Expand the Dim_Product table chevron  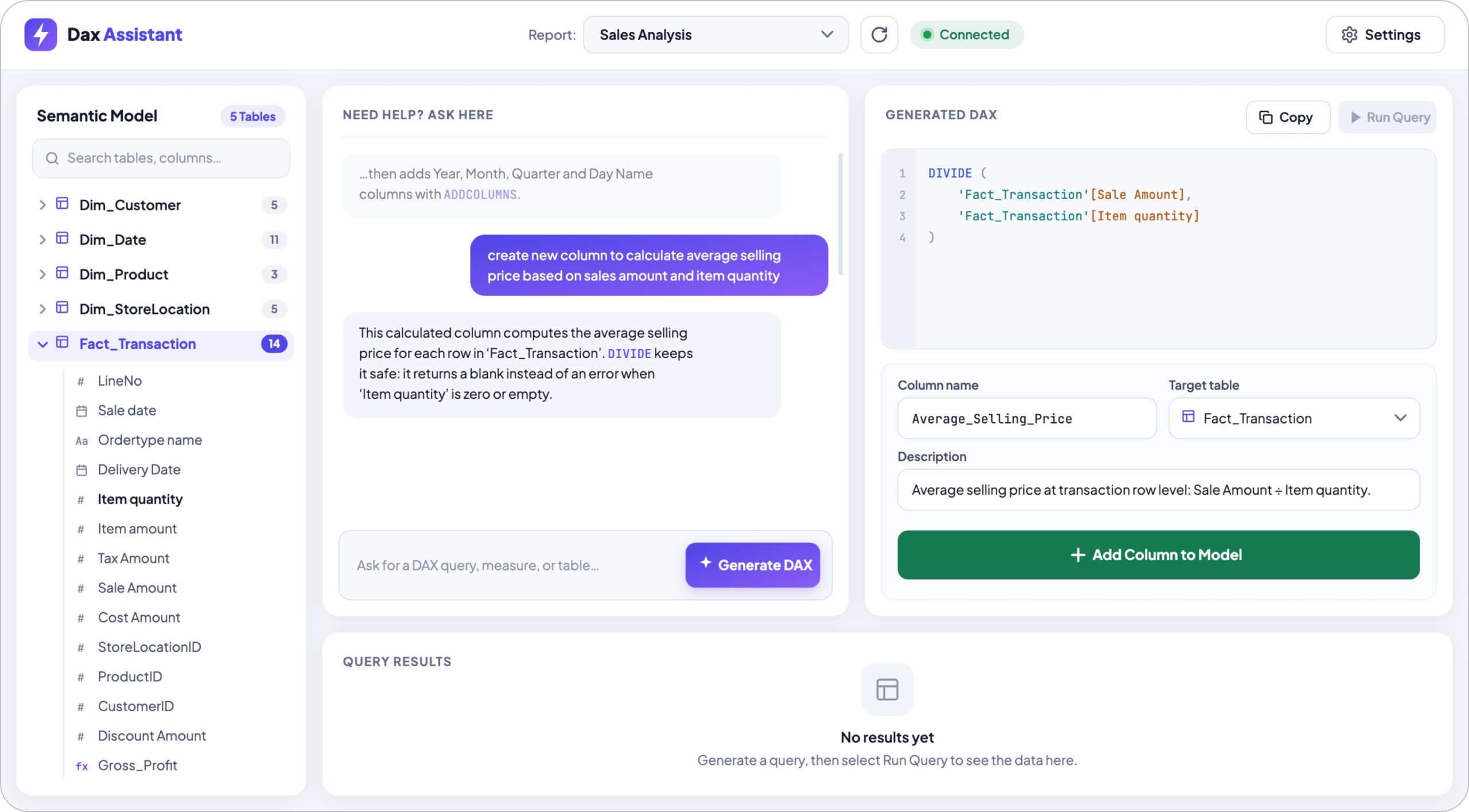(x=42, y=274)
